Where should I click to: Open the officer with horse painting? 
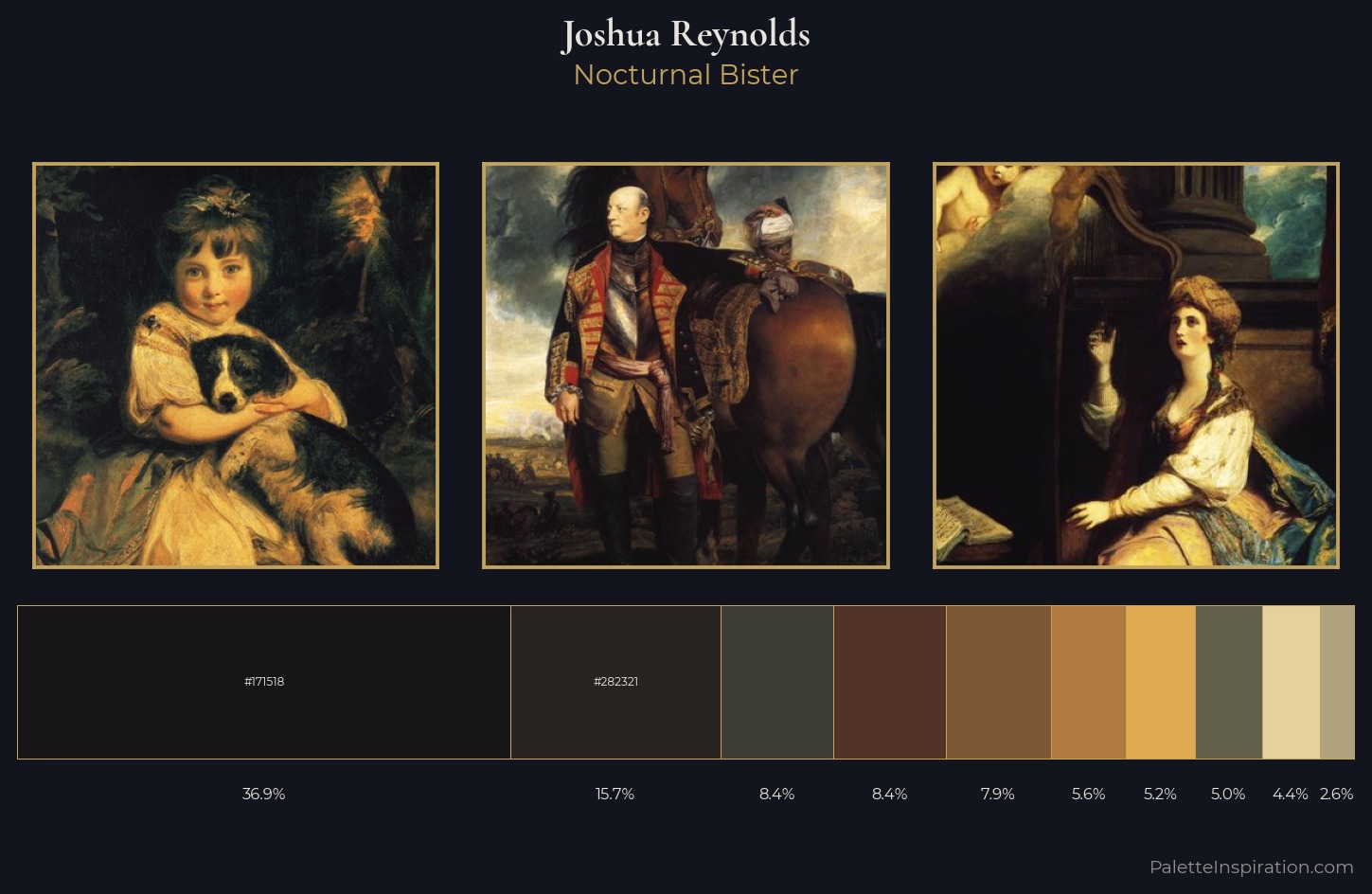686,366
